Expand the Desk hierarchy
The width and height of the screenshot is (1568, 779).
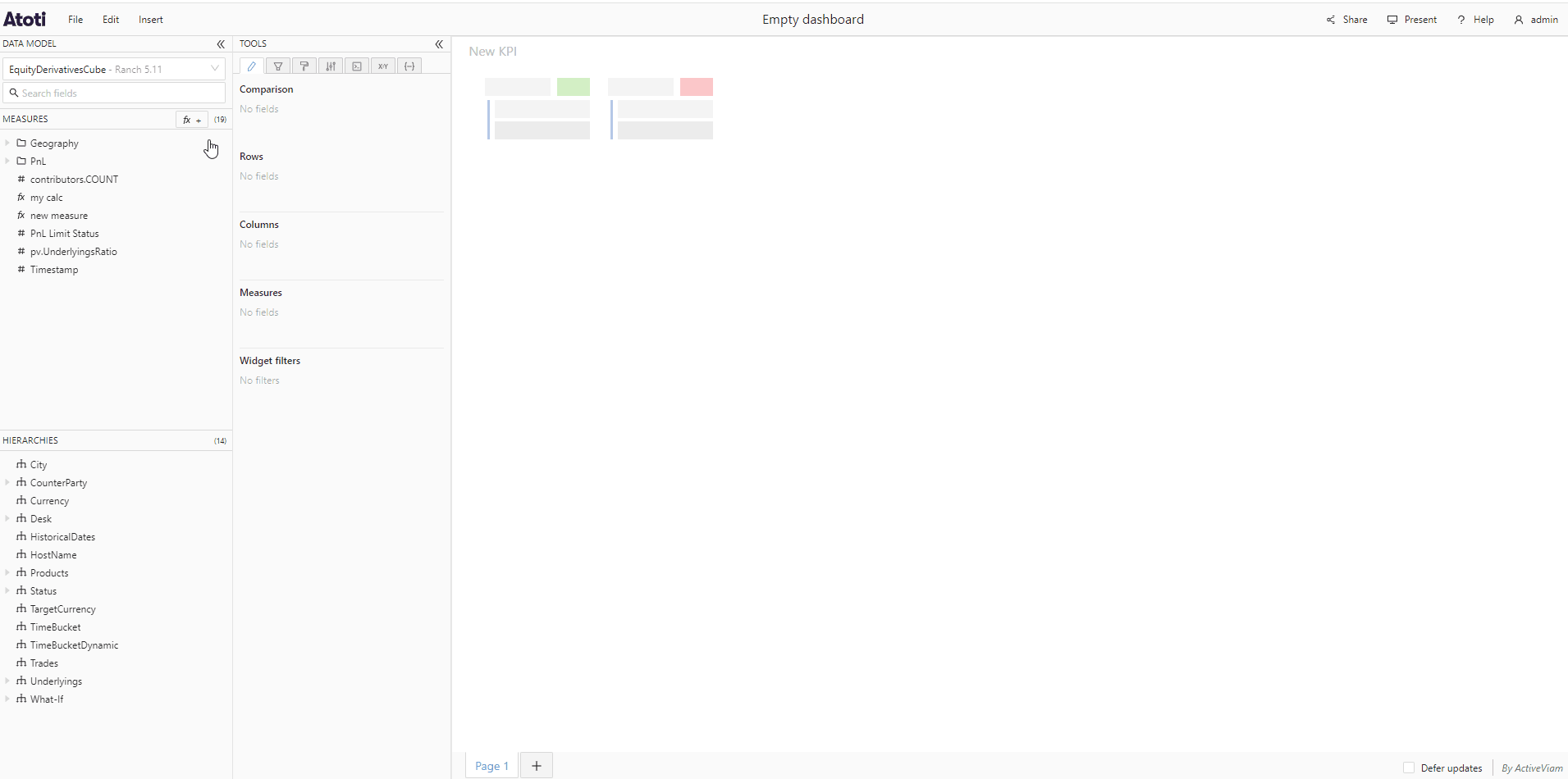(x=7, y=518)
